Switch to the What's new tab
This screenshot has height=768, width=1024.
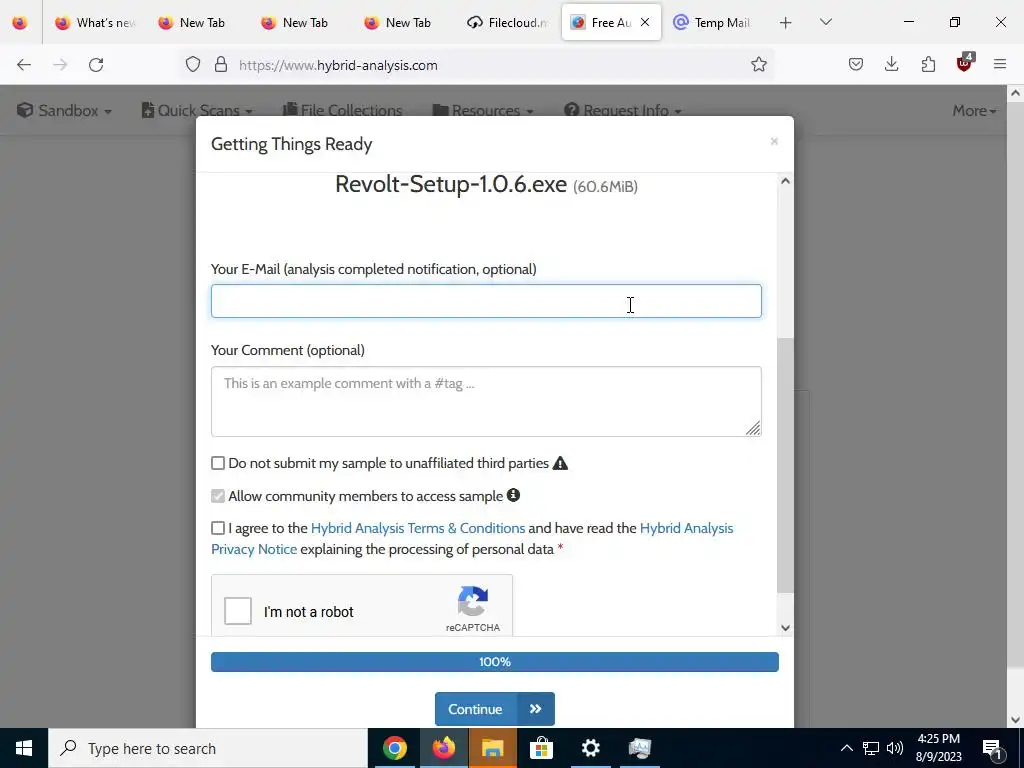pos(95,23)
